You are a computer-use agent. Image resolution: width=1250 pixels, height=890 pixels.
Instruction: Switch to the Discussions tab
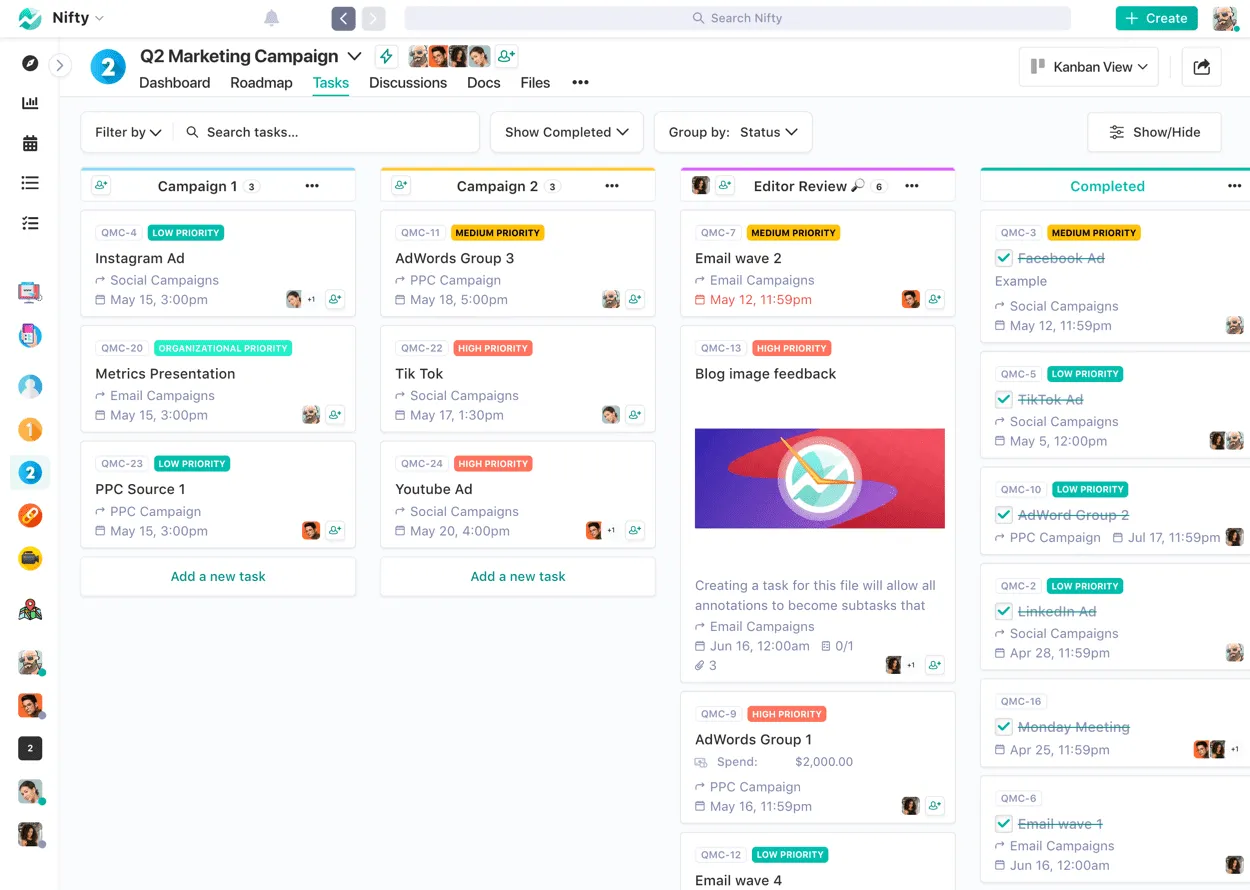pos(408,83)
